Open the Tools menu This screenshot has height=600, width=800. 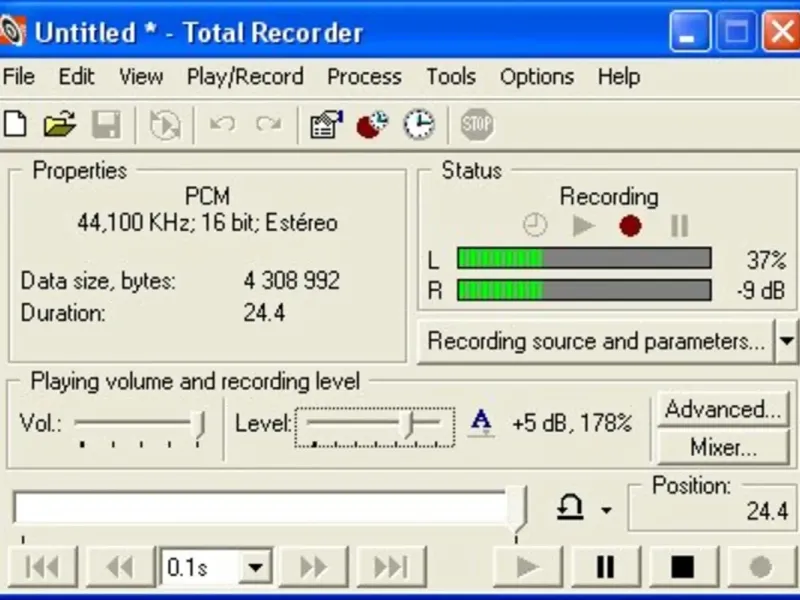coord(451,77)
